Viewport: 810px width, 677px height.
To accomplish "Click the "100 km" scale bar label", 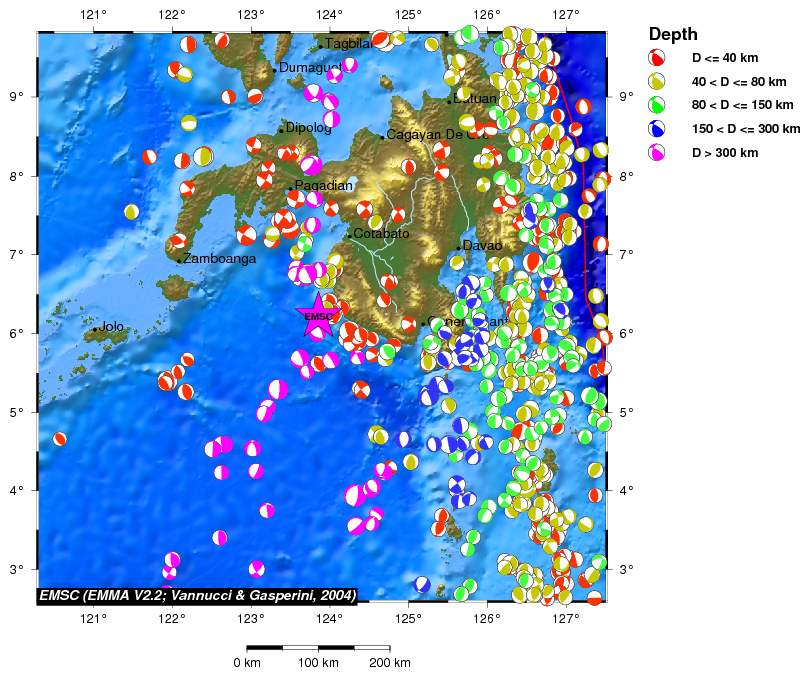I will click(x=318, y=663).
